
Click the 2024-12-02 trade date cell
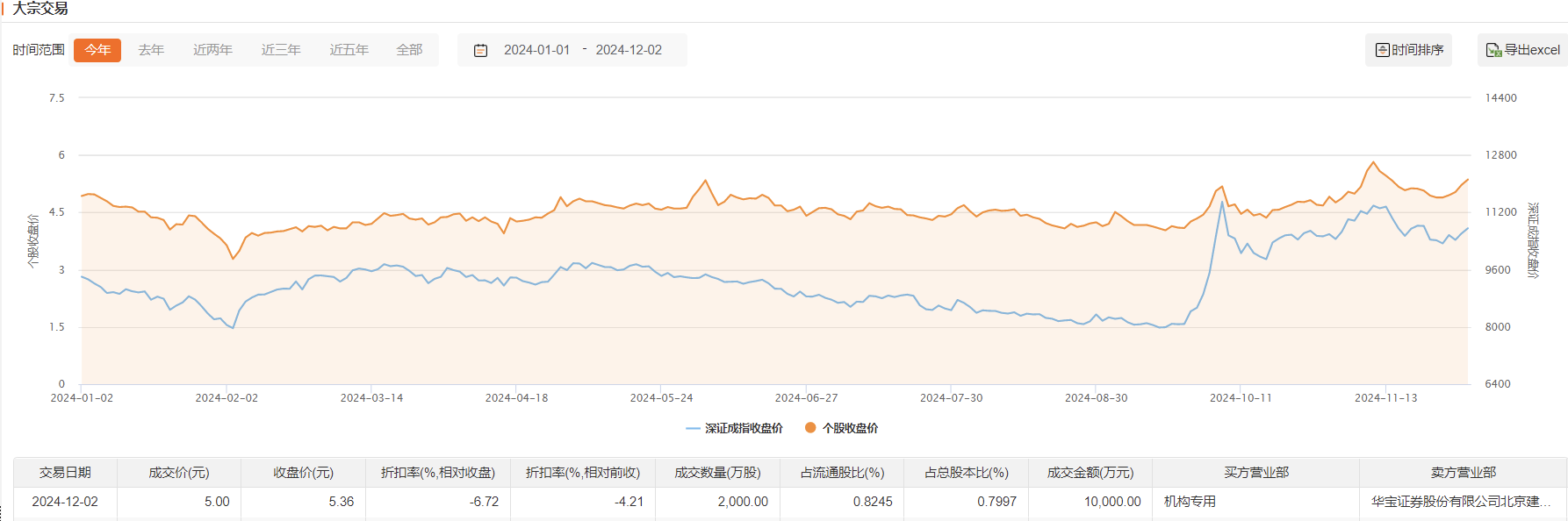click(x=65, y=502)
